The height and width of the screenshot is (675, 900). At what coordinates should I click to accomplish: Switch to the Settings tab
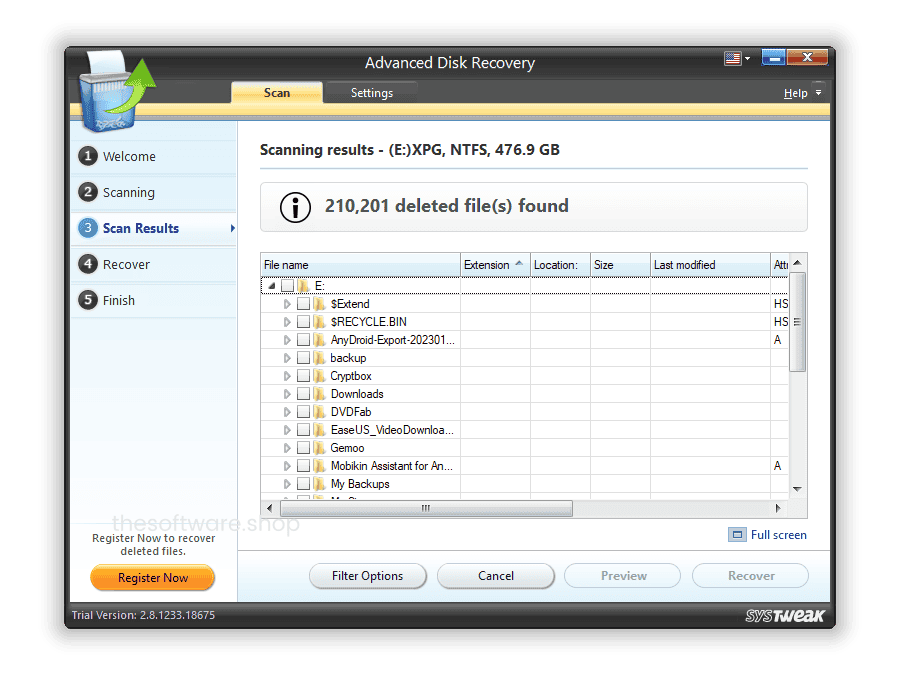(371, 93)
